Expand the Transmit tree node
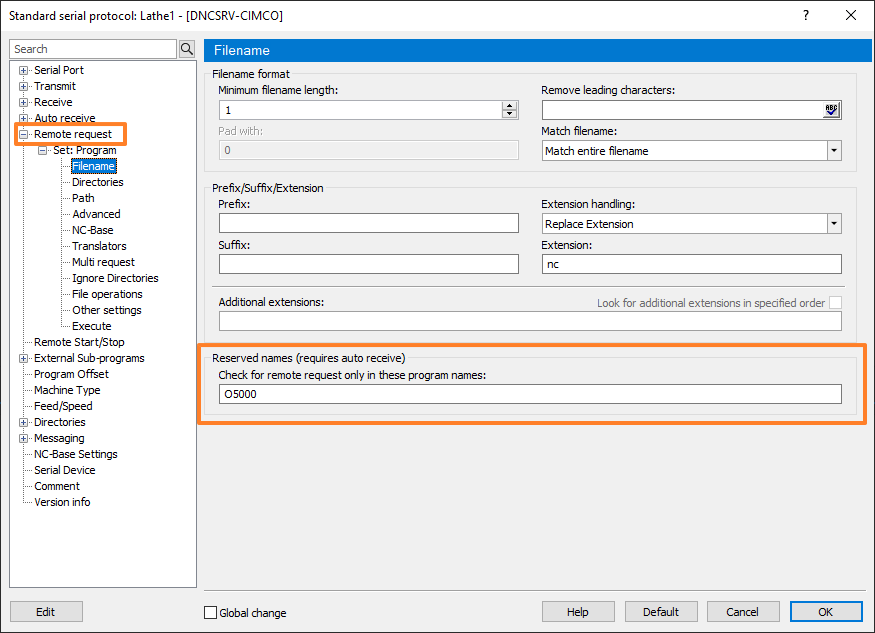This screenshot has width=875, height=633. tap(23, 87)
